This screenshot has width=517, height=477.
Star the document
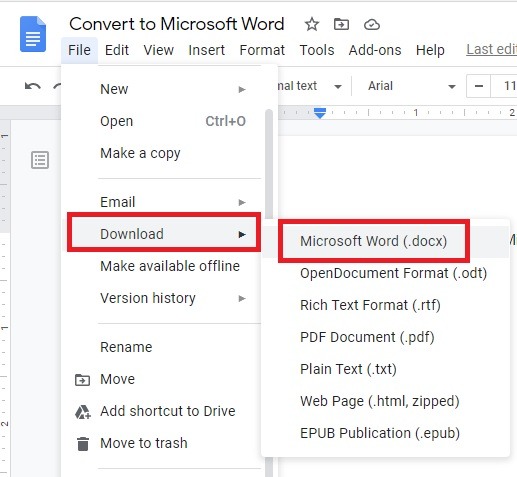tap(312, 24)
